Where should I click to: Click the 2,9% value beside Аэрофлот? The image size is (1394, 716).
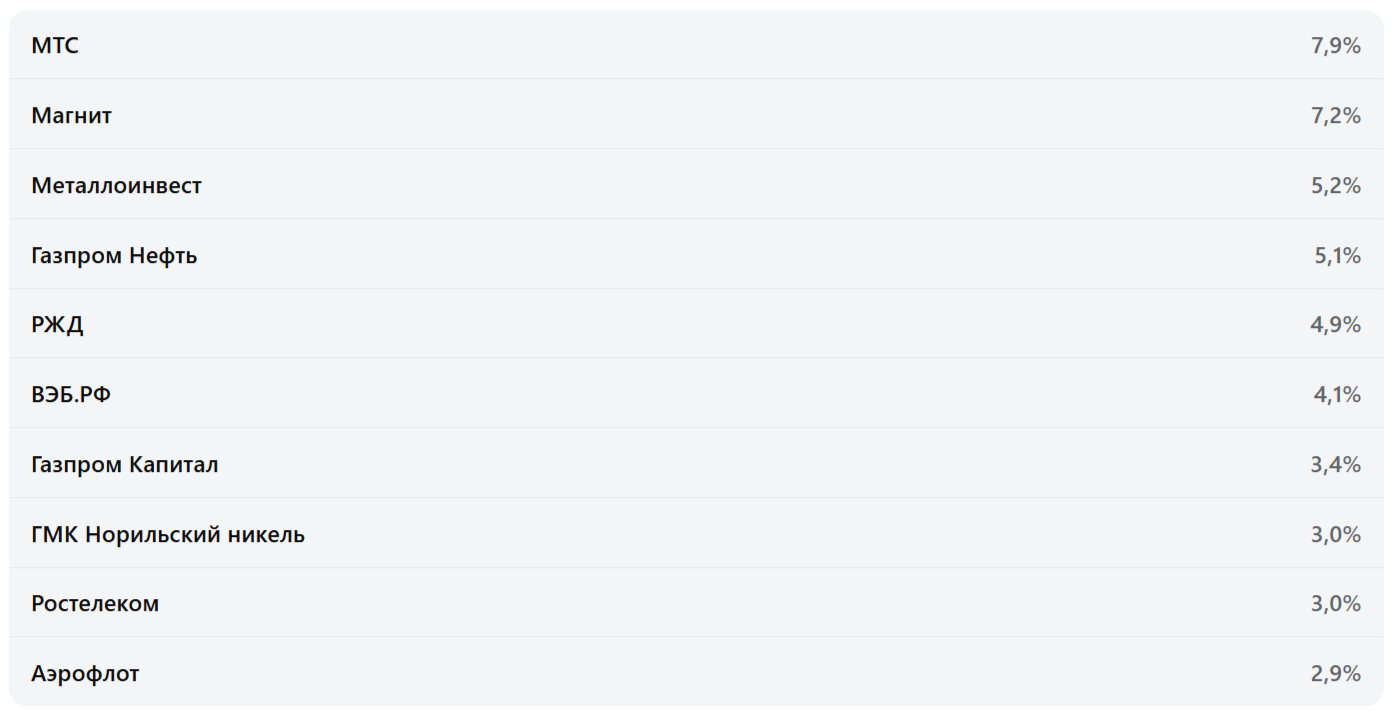pos(1335,673)
